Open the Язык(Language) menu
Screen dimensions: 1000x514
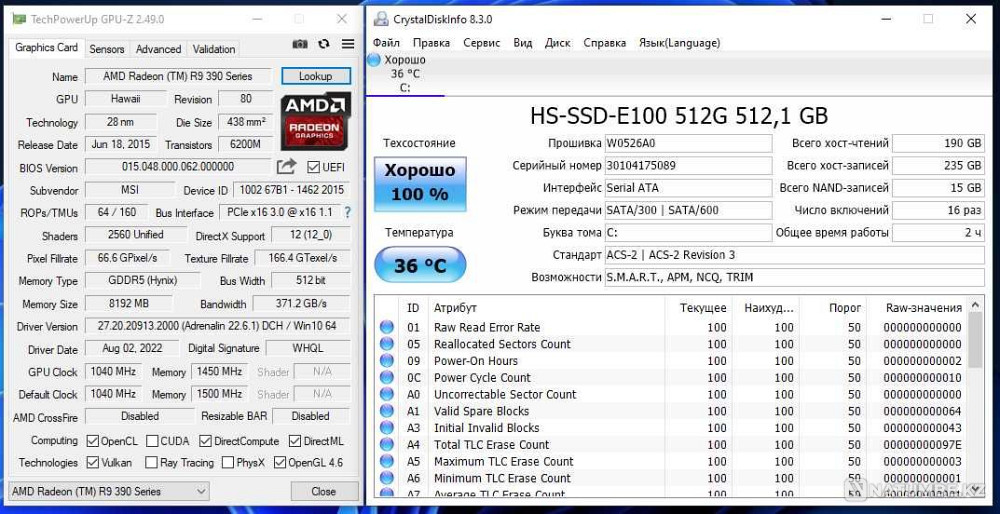coord(679,43)
